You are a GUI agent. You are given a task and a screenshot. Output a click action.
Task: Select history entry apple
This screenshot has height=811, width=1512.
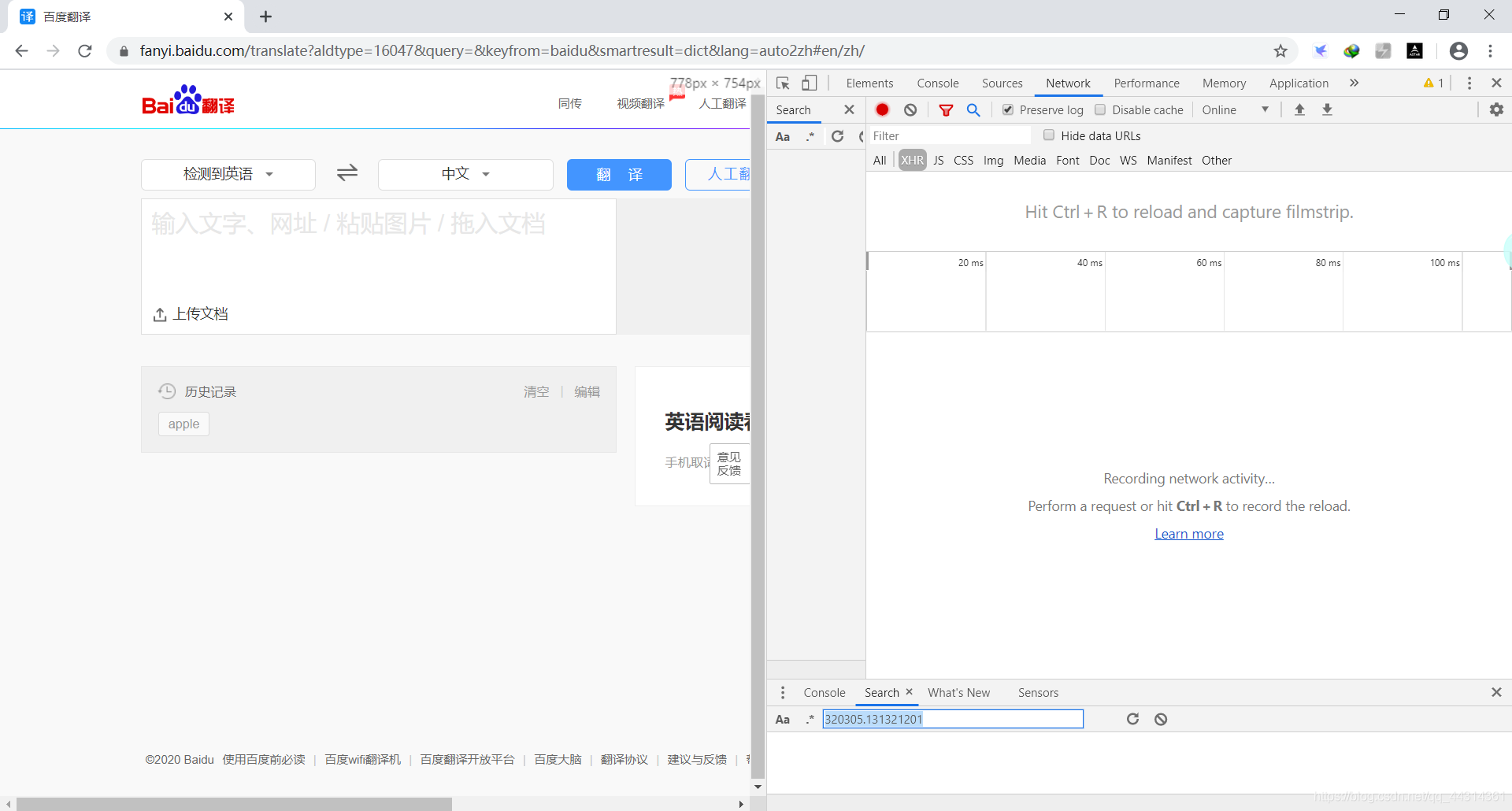tap(183, 424)
